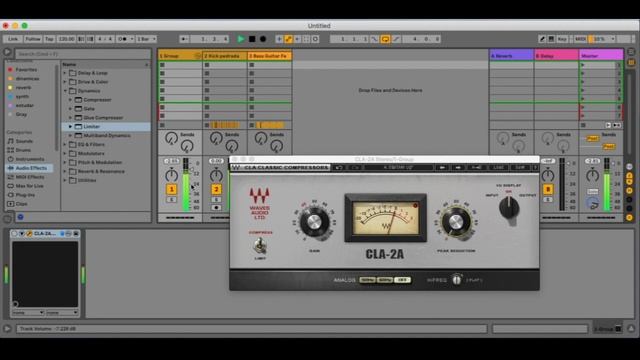Select the Plug-ins category icon

pos(11,195)
